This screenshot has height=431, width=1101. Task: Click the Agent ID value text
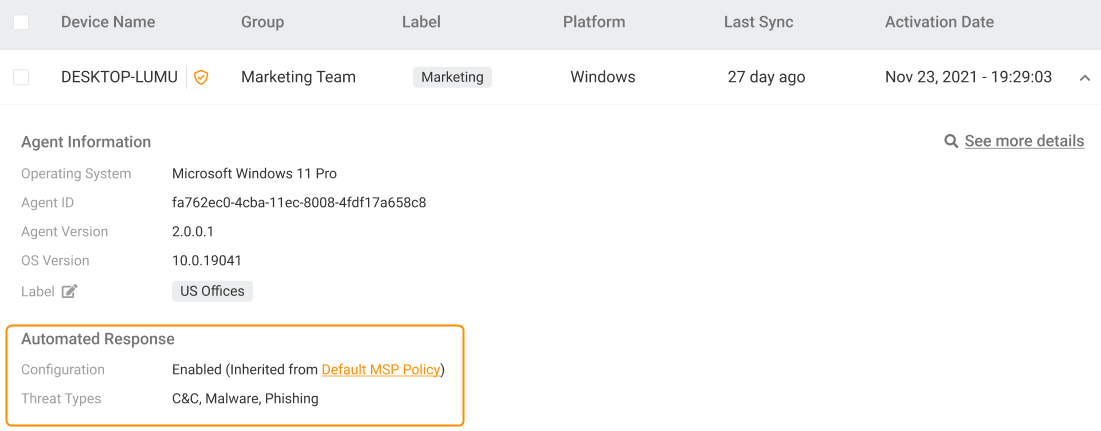click(x=299, y=203)
